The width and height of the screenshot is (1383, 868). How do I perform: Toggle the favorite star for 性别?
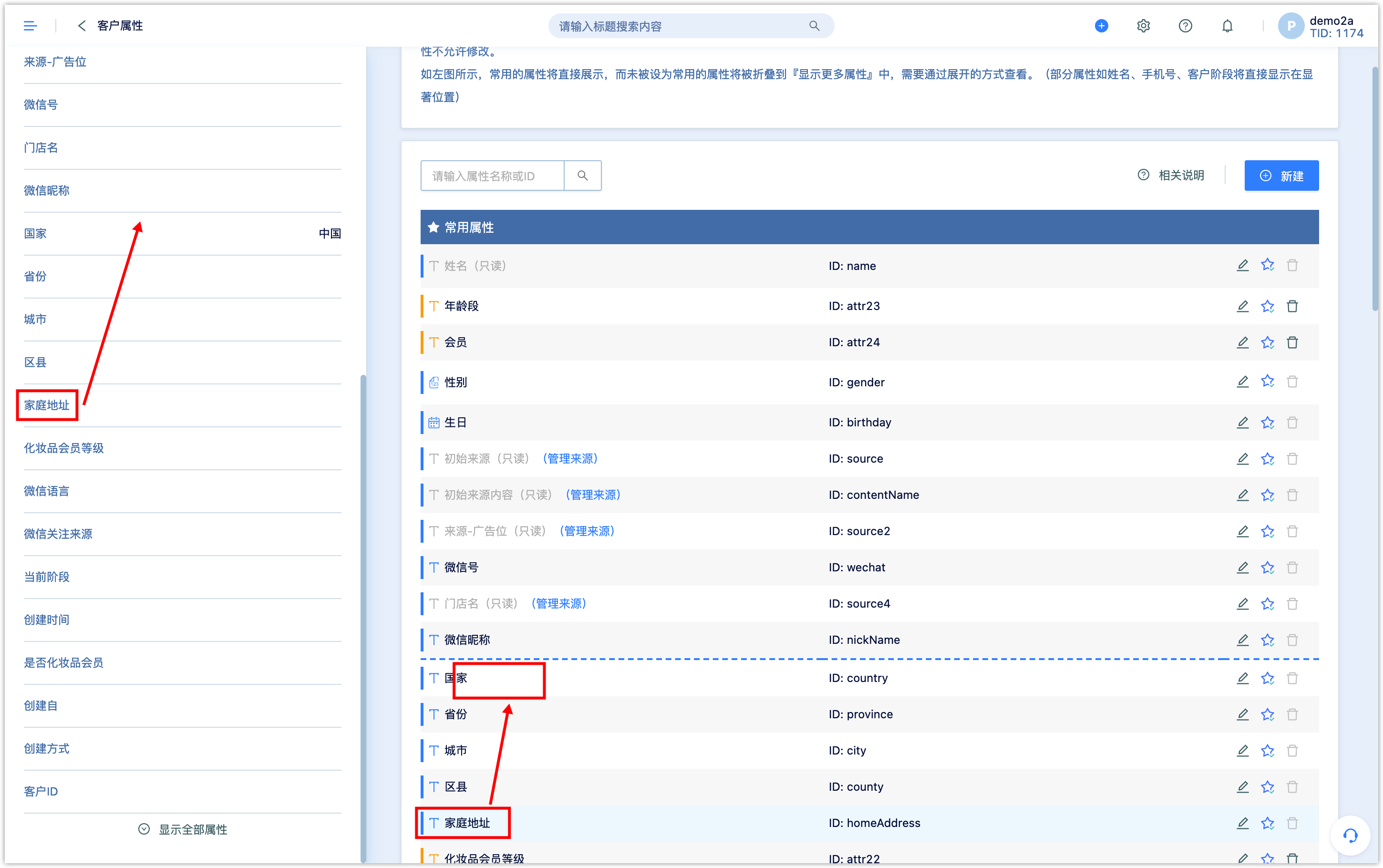point(1268,382)
